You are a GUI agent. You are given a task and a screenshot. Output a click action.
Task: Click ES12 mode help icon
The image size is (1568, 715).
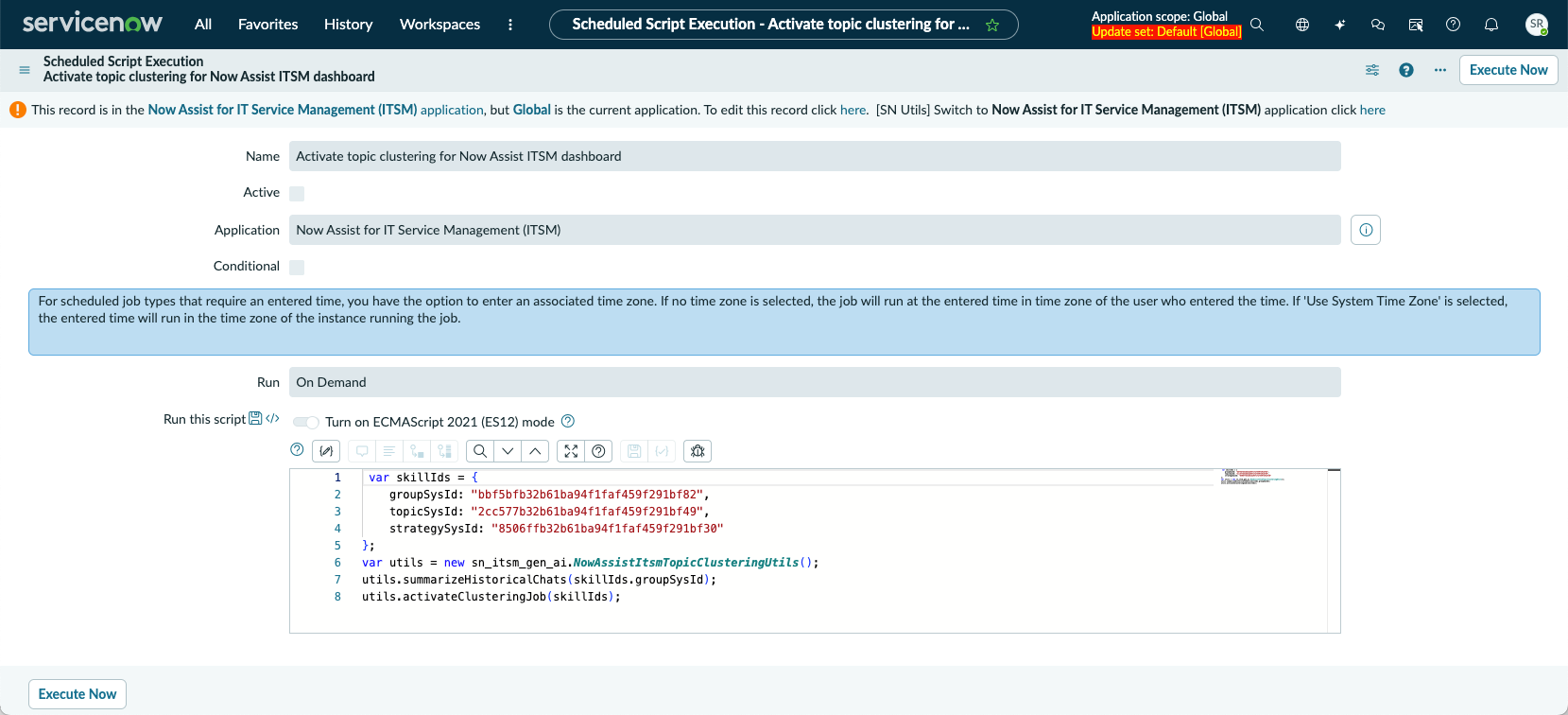coord(568,421)
